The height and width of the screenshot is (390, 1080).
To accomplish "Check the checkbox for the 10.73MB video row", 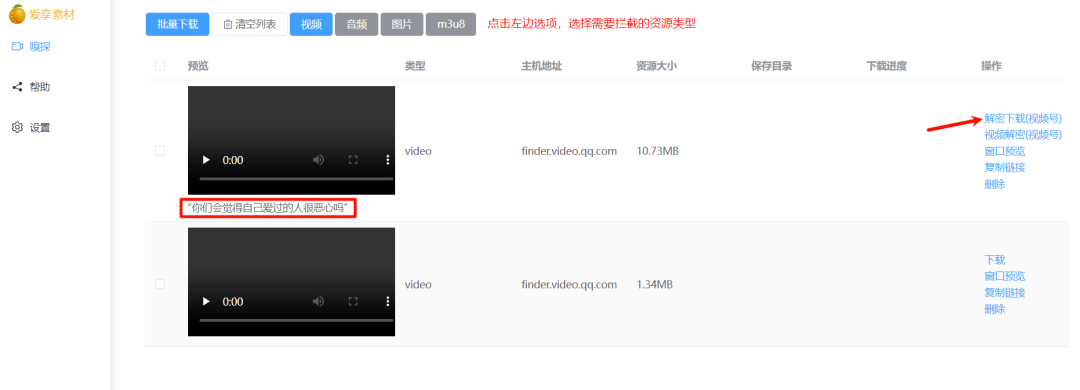I will (x=160, y=150).
